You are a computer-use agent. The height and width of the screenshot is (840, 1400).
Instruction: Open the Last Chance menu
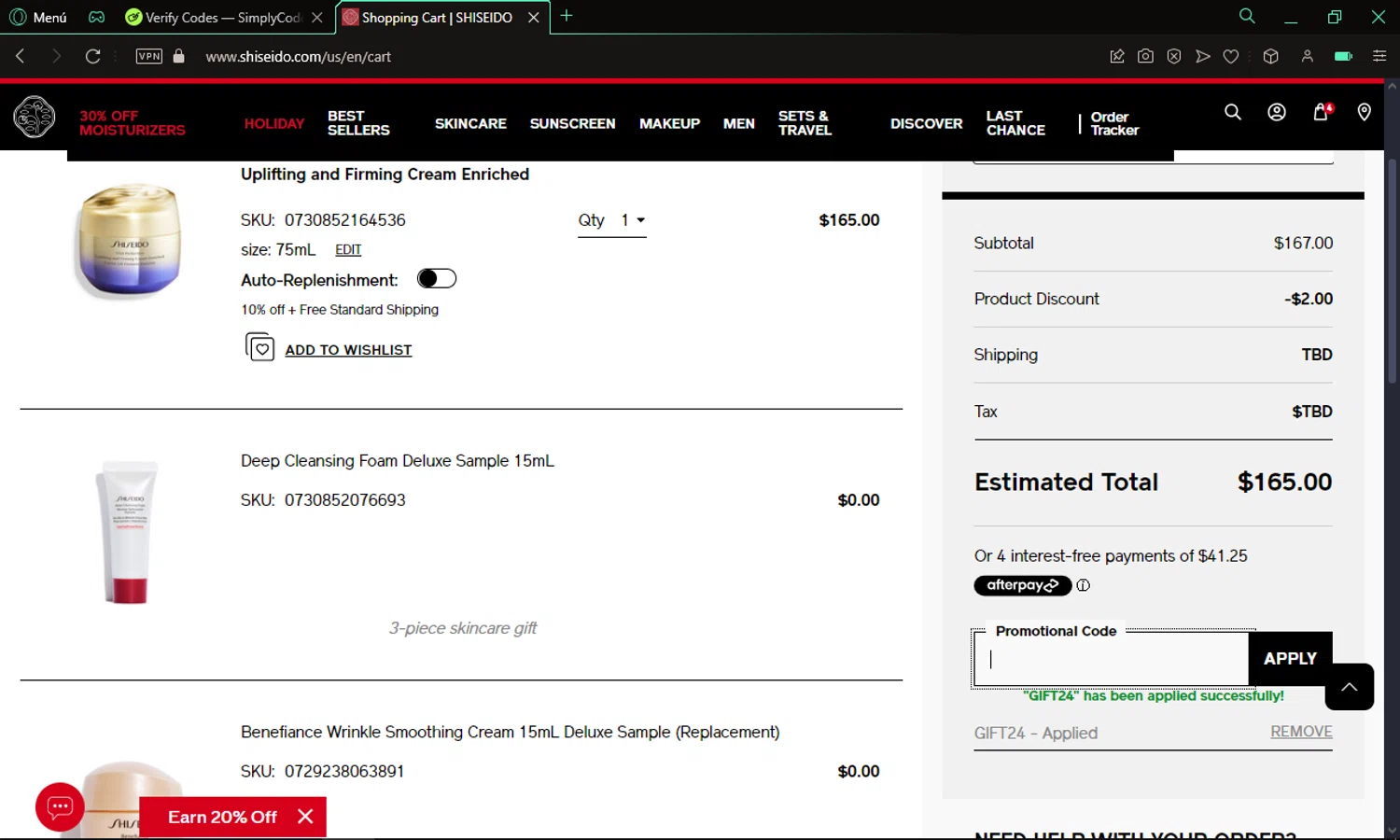click(1015, 123)
